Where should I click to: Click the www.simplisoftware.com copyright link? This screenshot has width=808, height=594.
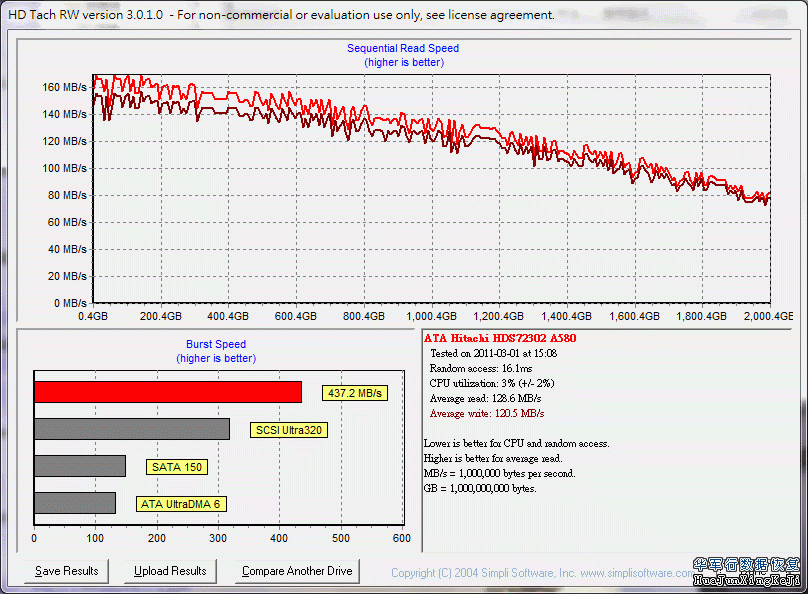pyautogui.click(x=635, y=573)
